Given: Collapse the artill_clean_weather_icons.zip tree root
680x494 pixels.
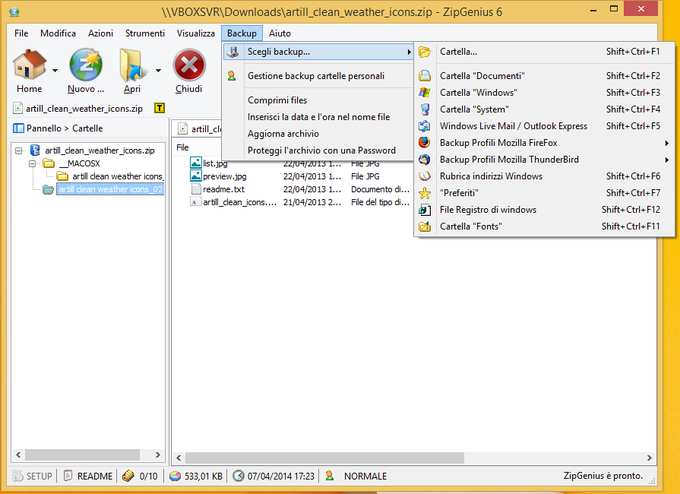Looking at the screenshot, I should 19,150.
